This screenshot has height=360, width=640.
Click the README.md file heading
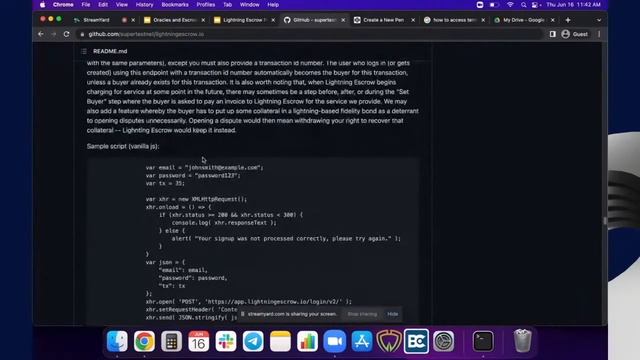110,51
